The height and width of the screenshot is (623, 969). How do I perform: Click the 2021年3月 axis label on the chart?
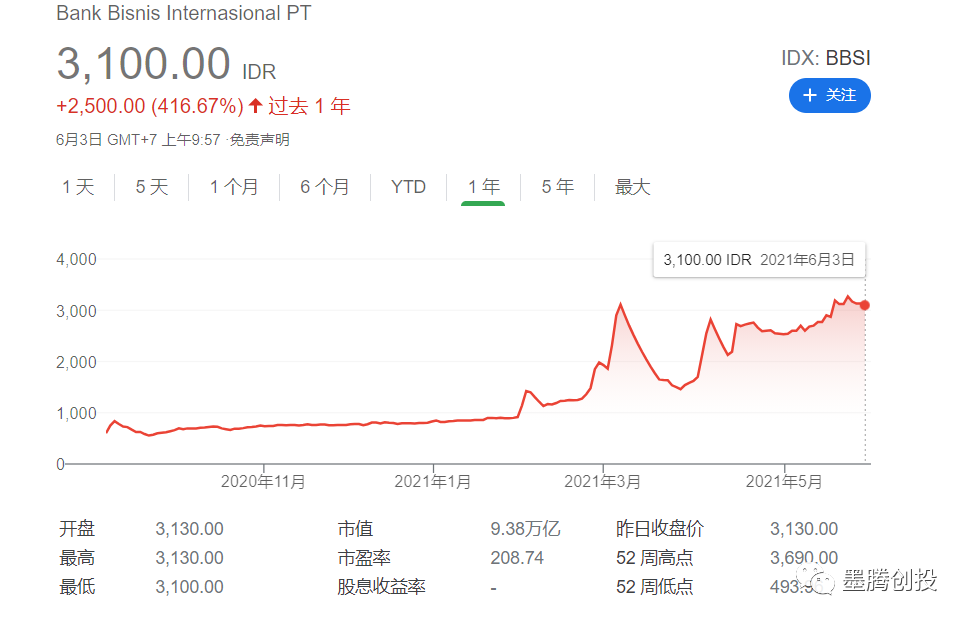click(x=601, y=481)
